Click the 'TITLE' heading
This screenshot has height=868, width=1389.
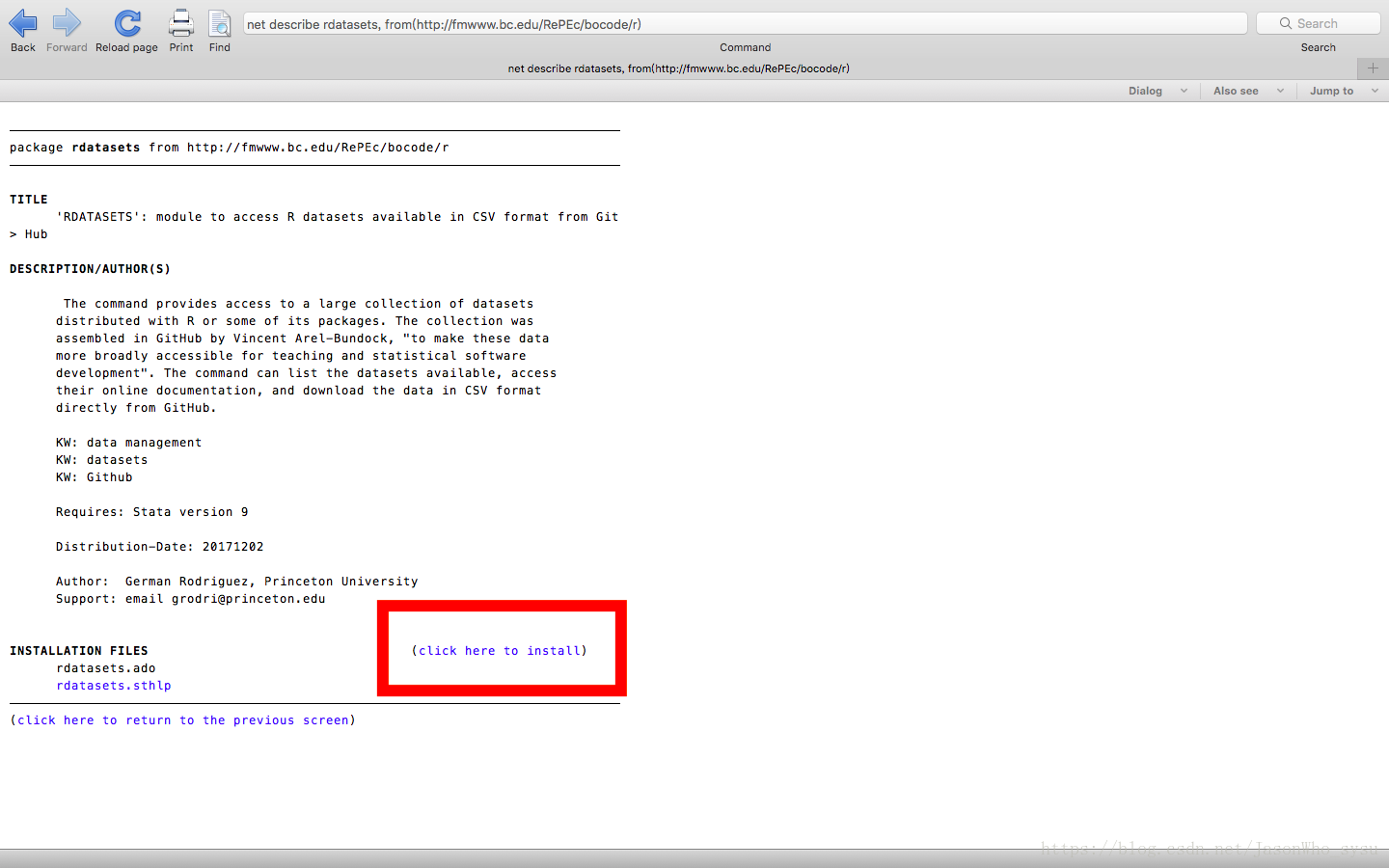(x=29, y=200)
